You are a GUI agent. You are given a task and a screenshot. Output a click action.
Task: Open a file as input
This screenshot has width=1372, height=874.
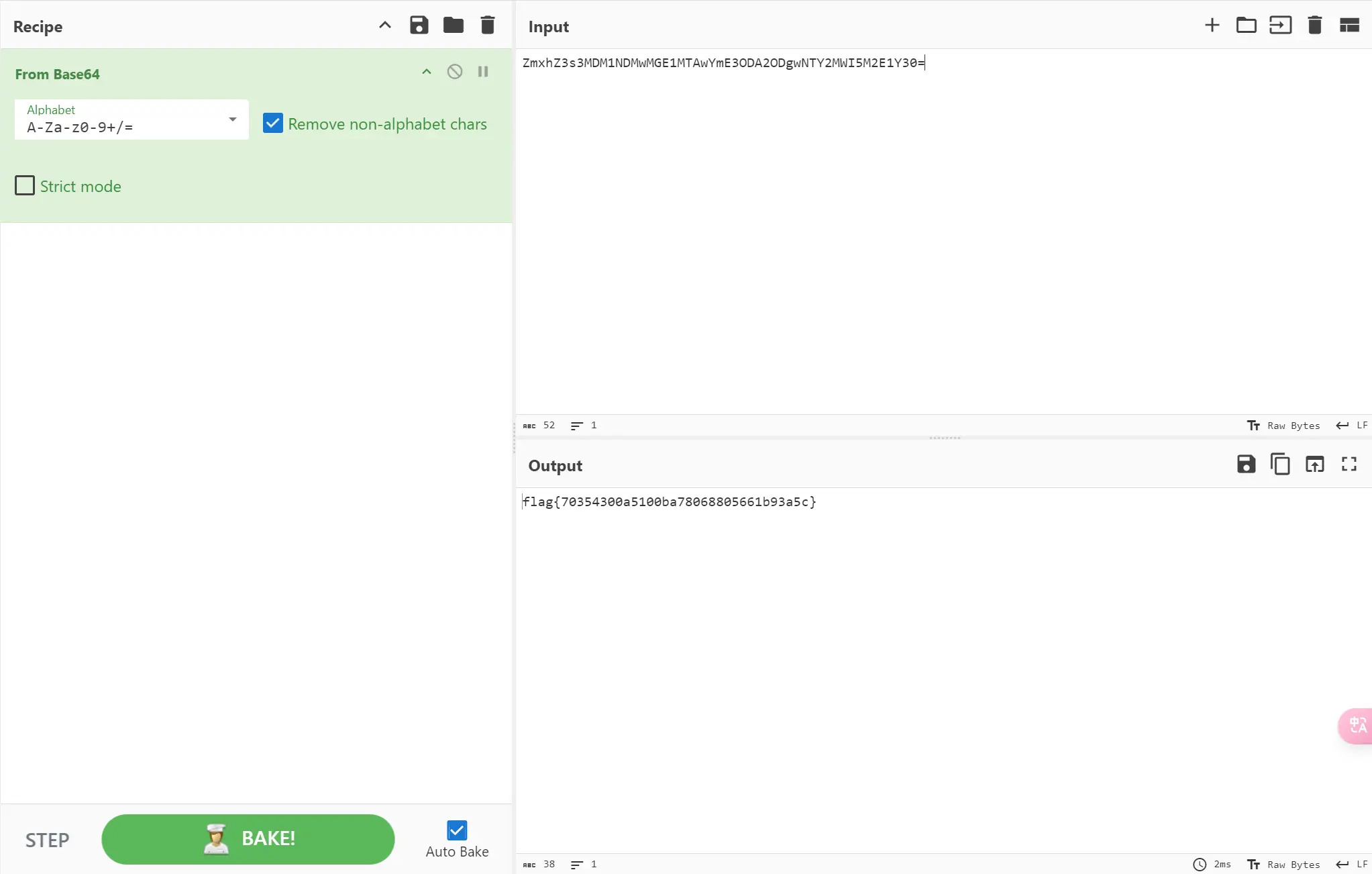(x=1280, y=26)
